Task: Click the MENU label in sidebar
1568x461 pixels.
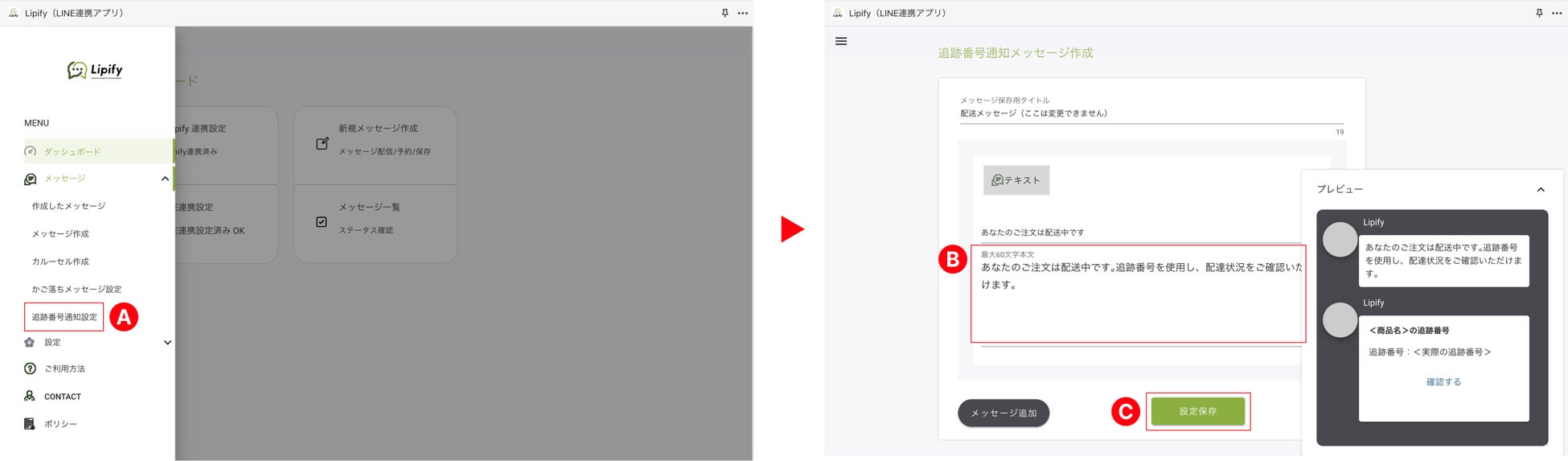Action: click(x=36, y=123)
